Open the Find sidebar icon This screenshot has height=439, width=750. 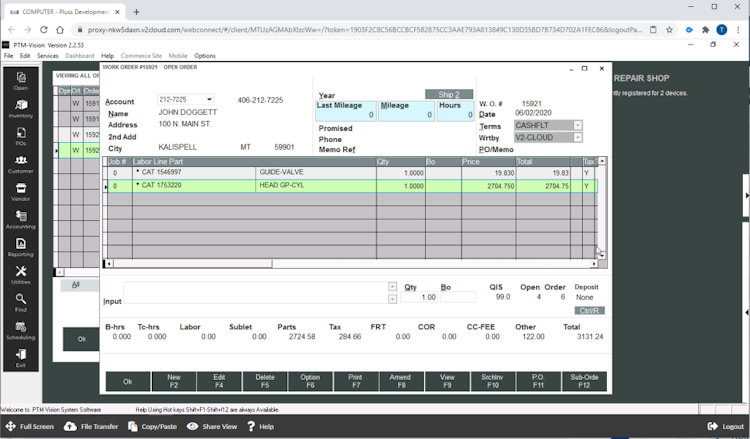click(21, 303)
